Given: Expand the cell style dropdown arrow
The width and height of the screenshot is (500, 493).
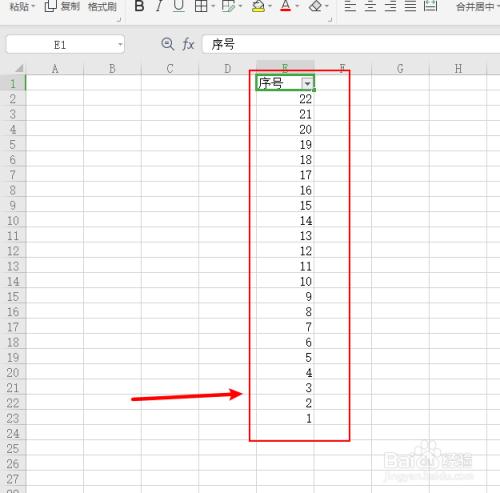Looking at the screenshot, I should (x=240, y=6).
